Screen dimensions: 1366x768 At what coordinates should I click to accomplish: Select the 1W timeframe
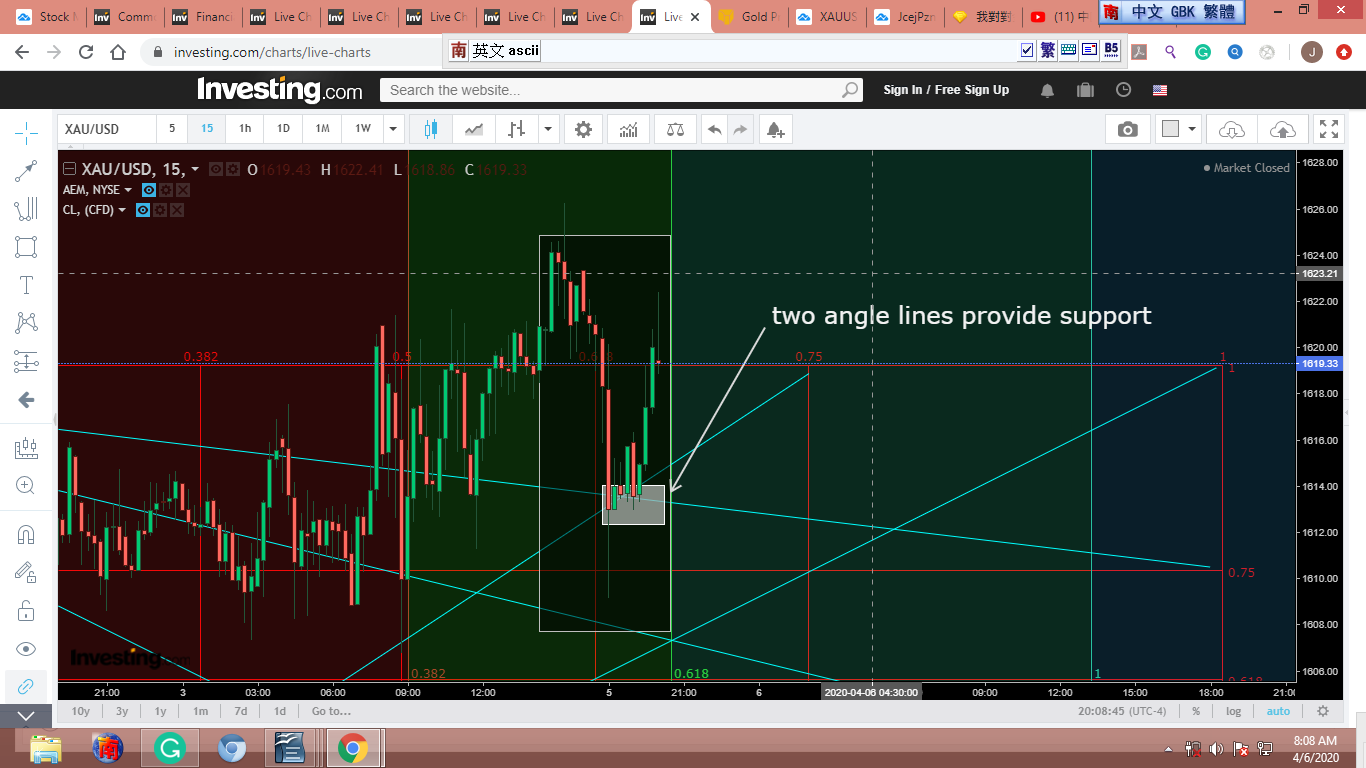pyautogui.click(x=362, y=129)
